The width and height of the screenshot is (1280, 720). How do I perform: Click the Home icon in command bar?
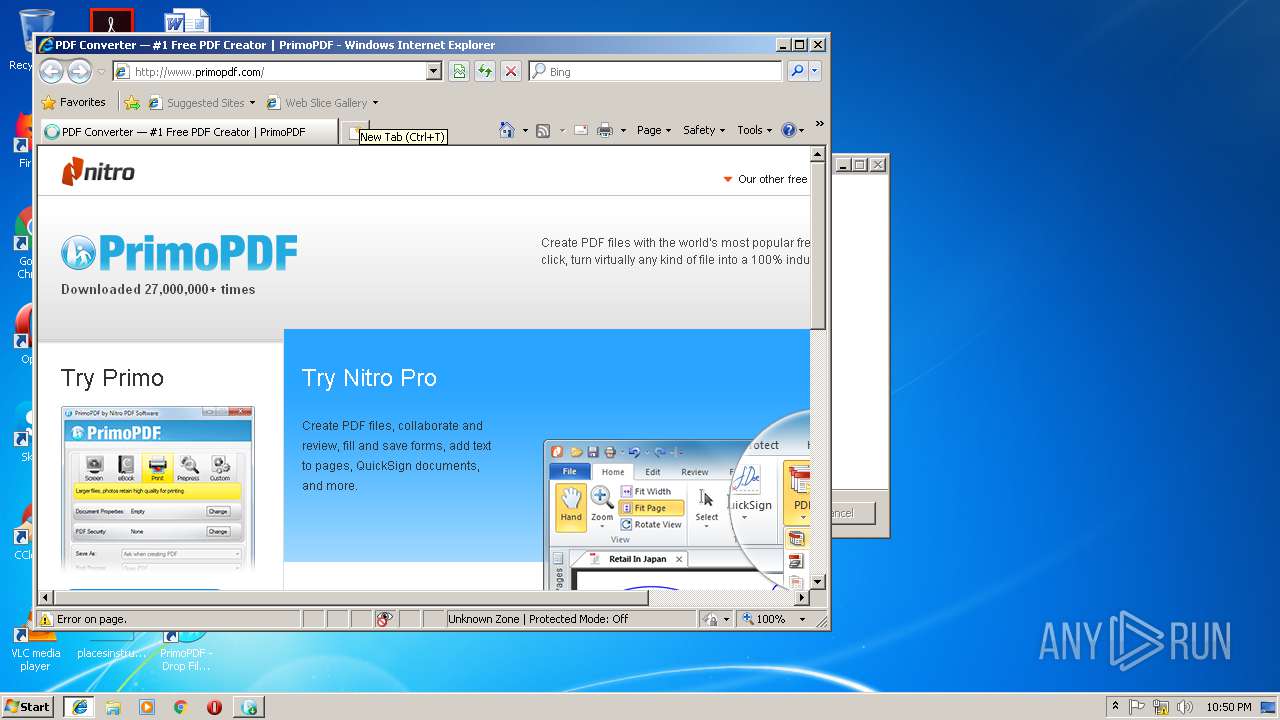(x=507, y=130)
